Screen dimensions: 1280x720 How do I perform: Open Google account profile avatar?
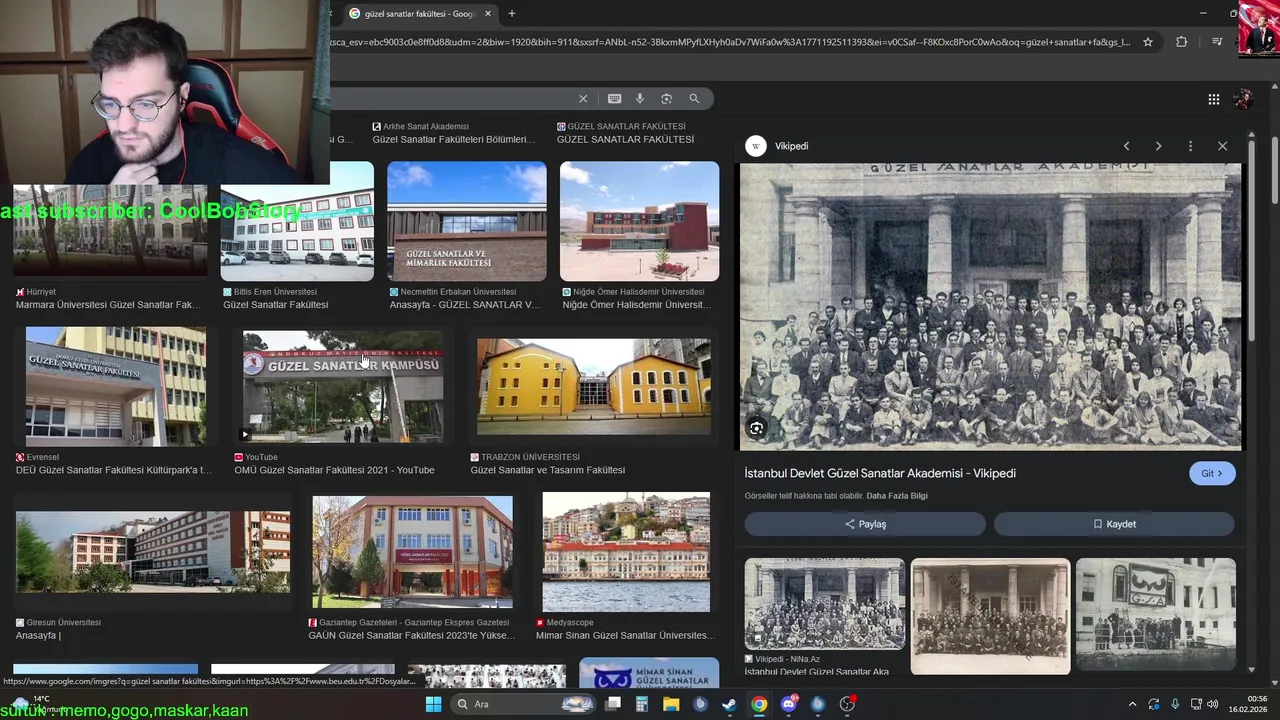click(1243, 99)
